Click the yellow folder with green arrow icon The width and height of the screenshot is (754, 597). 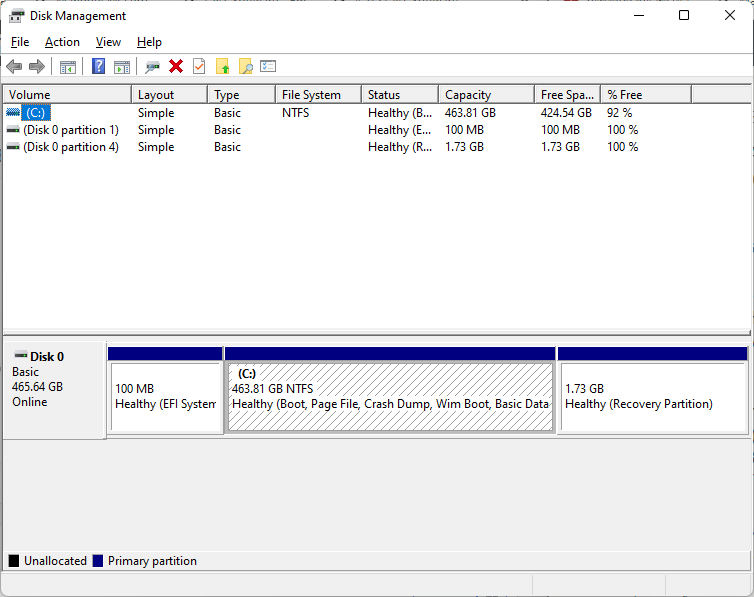tap(223, 66)
